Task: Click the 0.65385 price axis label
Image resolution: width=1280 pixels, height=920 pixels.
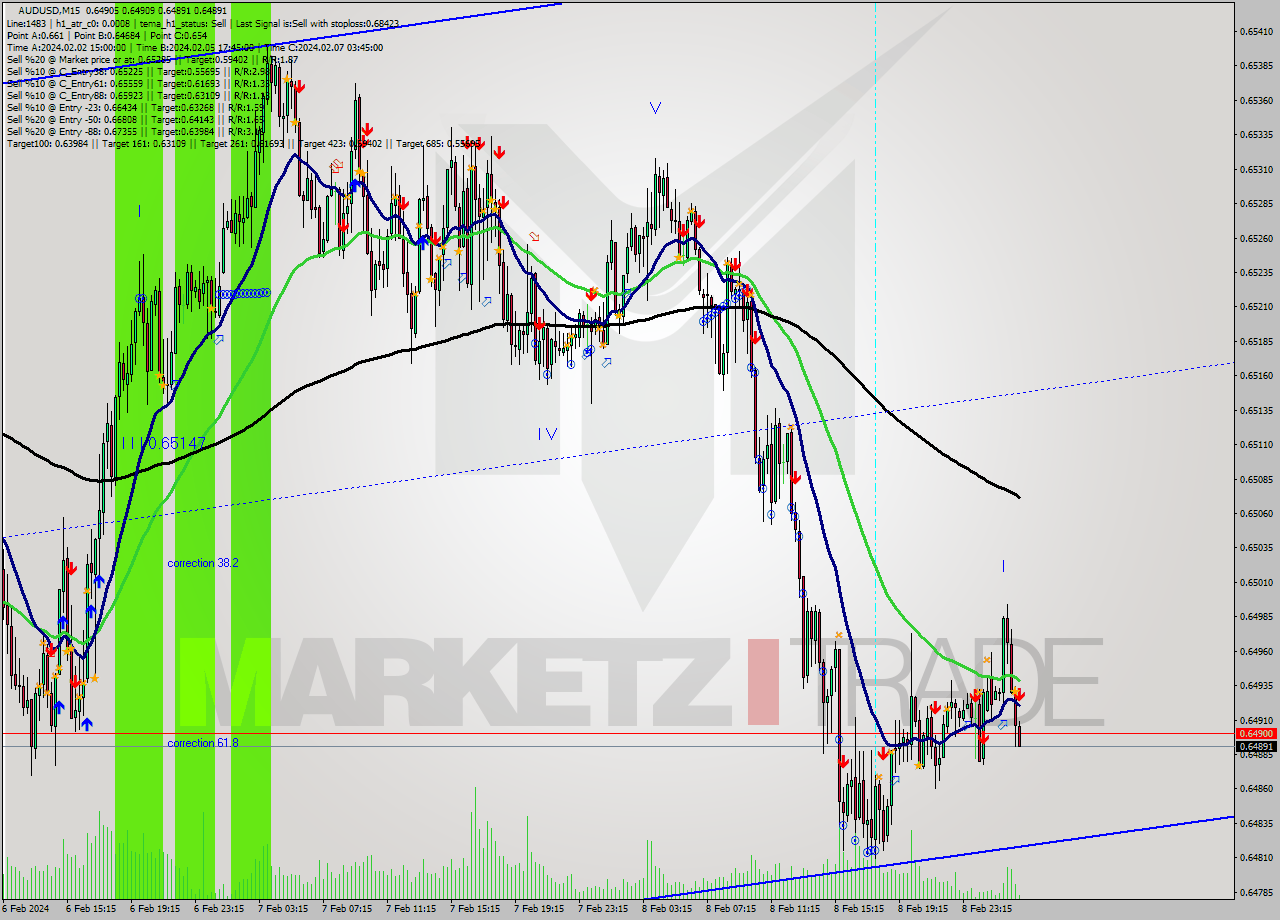Action: 1257,66
